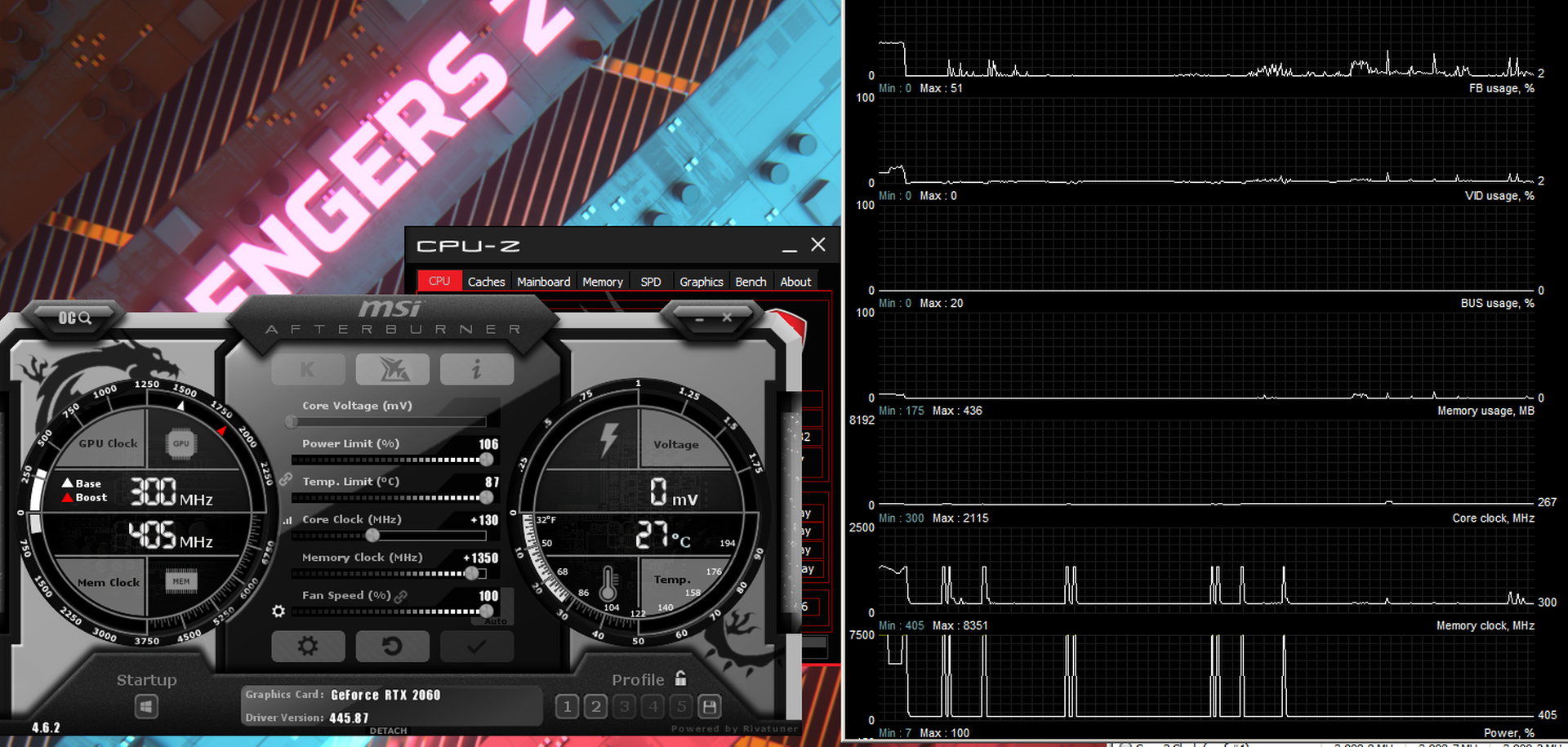1568x747 pixels.
Task: Open Afterburner settings gear button
Action: [308, 647]
